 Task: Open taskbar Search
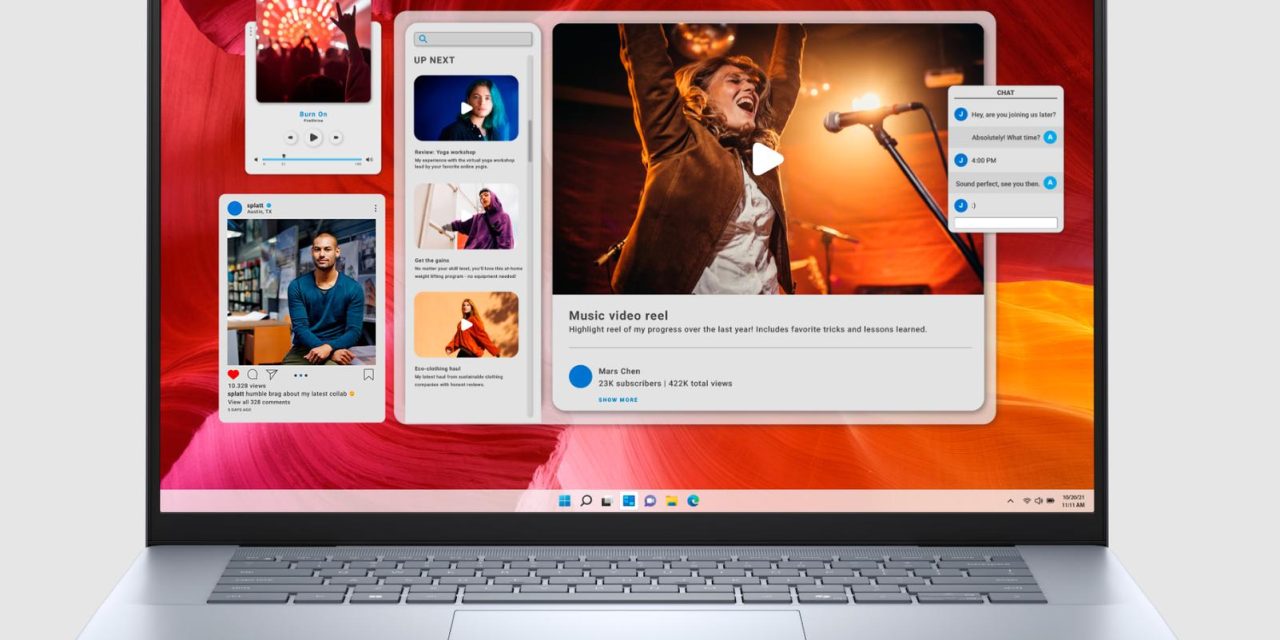586,500
